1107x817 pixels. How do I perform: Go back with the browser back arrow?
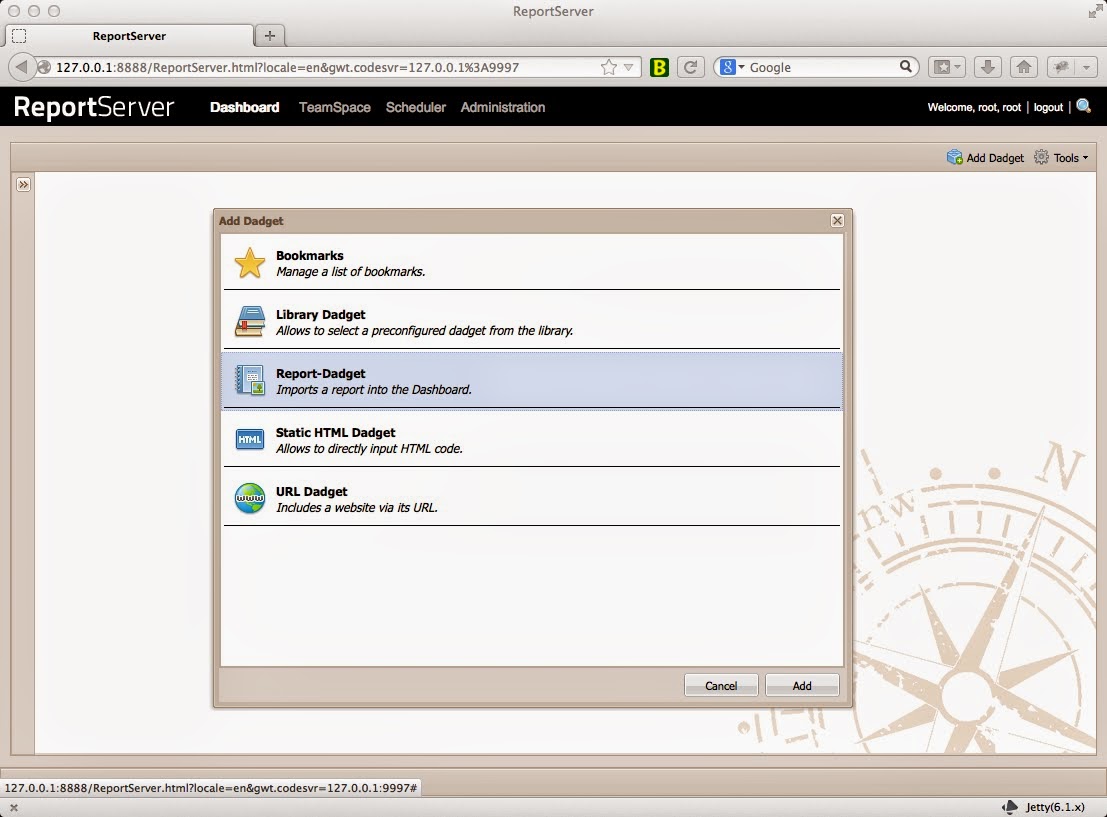click(22, 67)
